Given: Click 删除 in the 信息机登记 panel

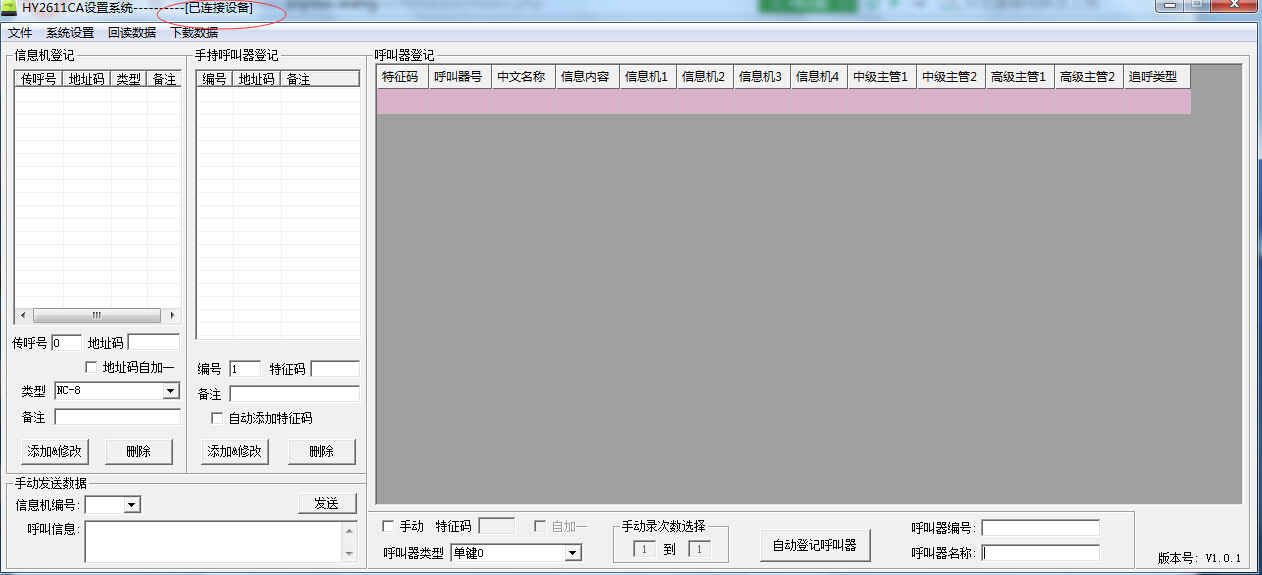Looking at the screenshot, I should point(139,451).
